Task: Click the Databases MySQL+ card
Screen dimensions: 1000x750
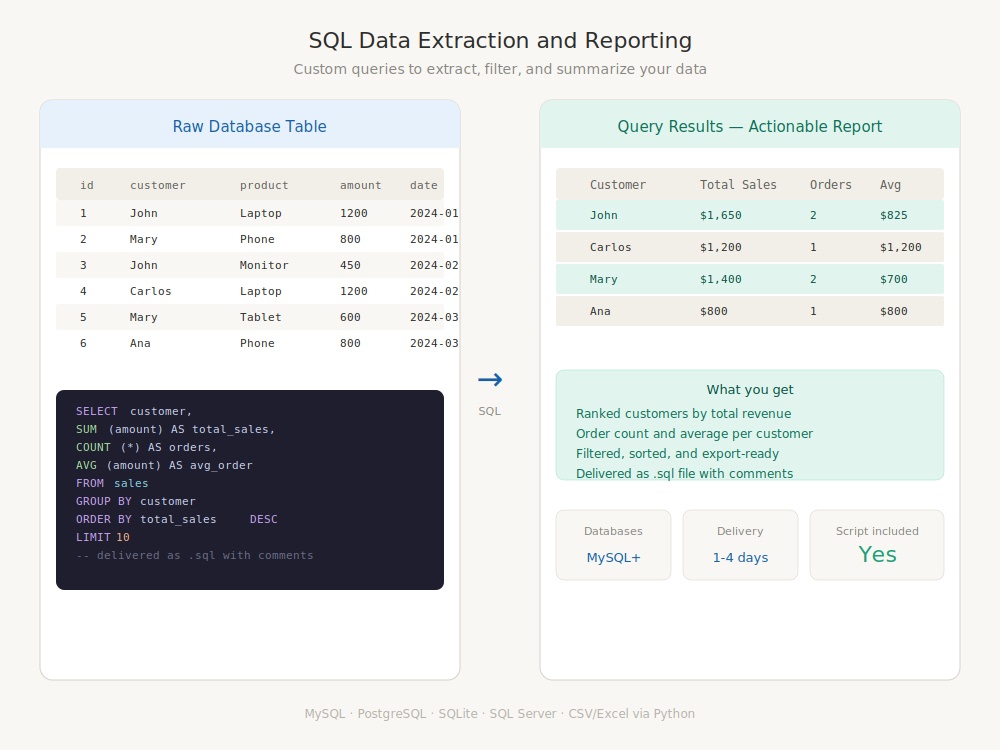Action: pos(613,545)
